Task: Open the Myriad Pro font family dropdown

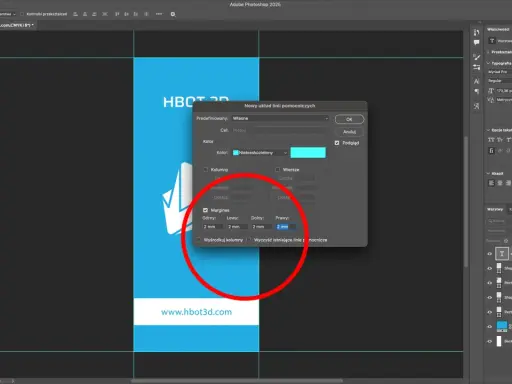Action: (x=500, y=72)
